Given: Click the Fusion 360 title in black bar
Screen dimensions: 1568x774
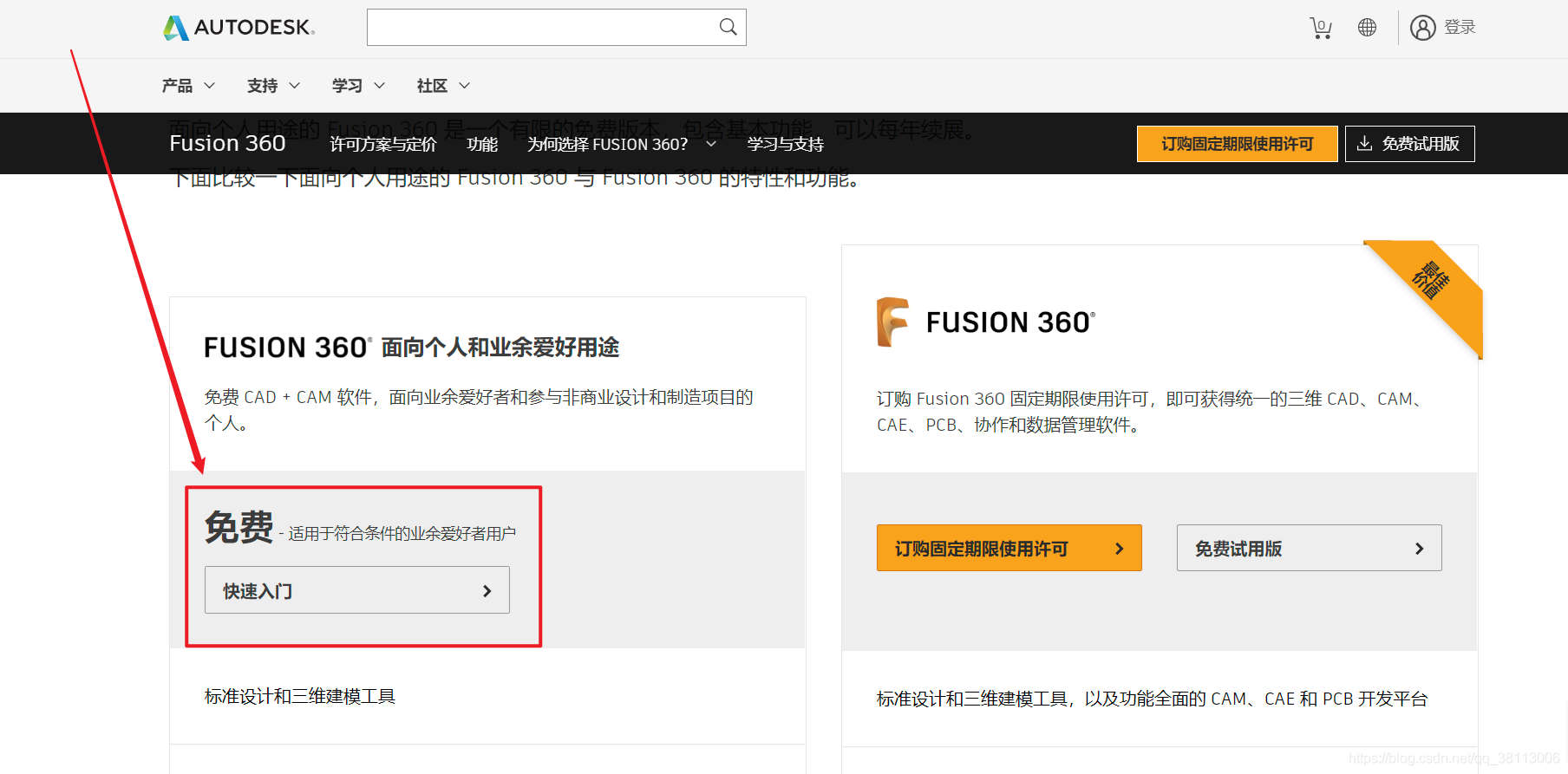Looking at the screenshot, I should pos(227,143).
